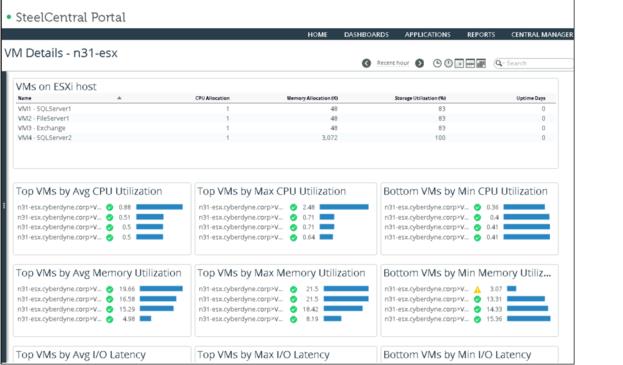623x365 pixels.
Task: Select the VM4 - SQLServer2 row name
Action: point(44,138)
